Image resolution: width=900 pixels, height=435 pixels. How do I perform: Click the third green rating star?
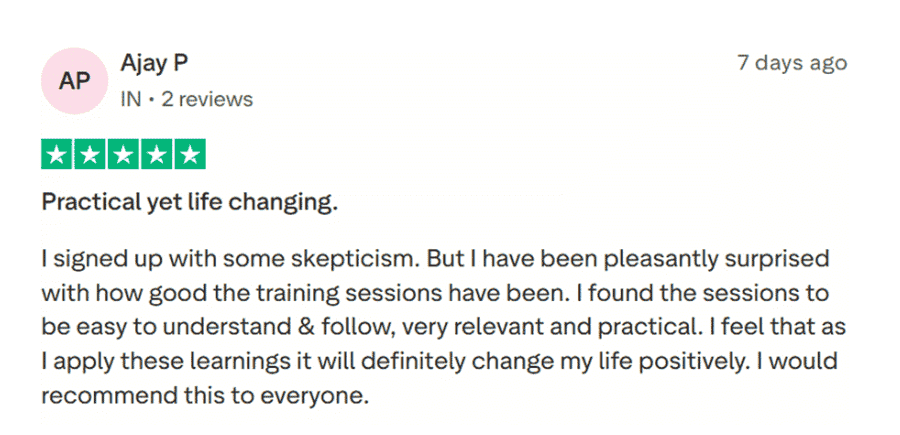click(123, 155)
